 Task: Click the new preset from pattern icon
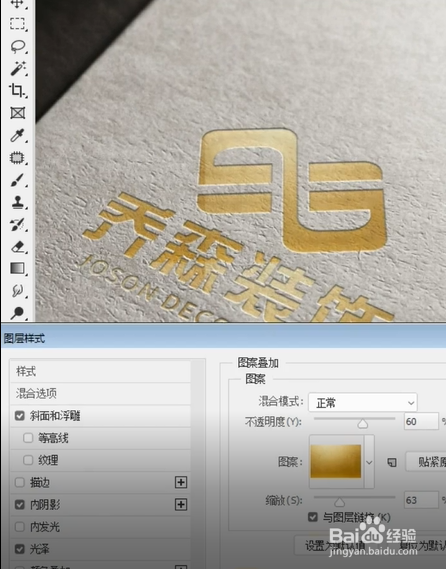[x=392, y=462]
